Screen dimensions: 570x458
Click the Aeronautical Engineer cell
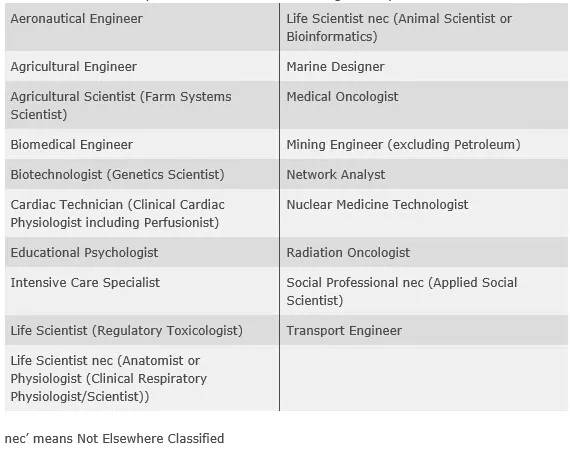point(142,27)
